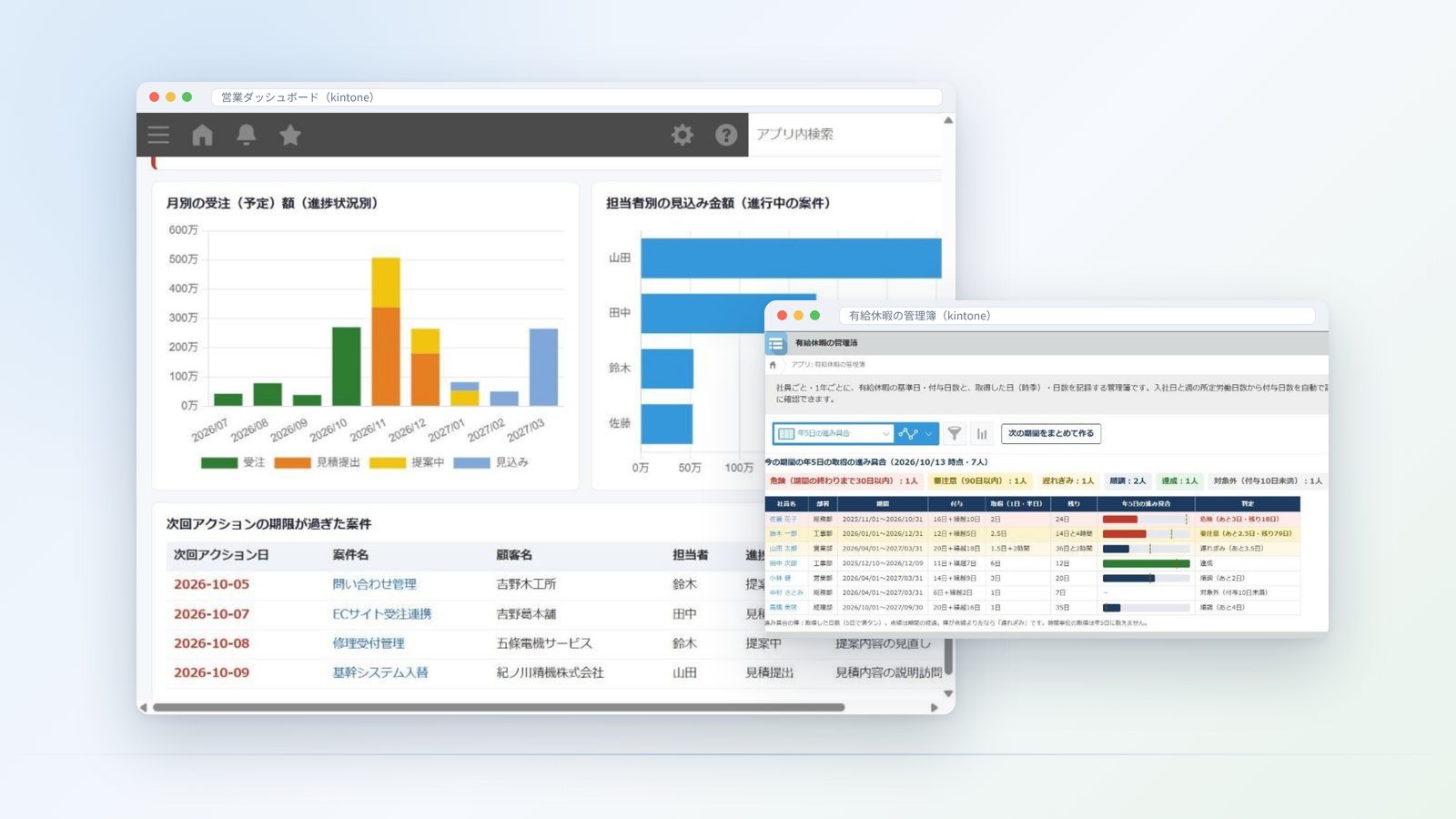The height and width of the screenshot is (819, 1456).
Task: Click the 提案中 legend swatch
Action: click(388, 463)
